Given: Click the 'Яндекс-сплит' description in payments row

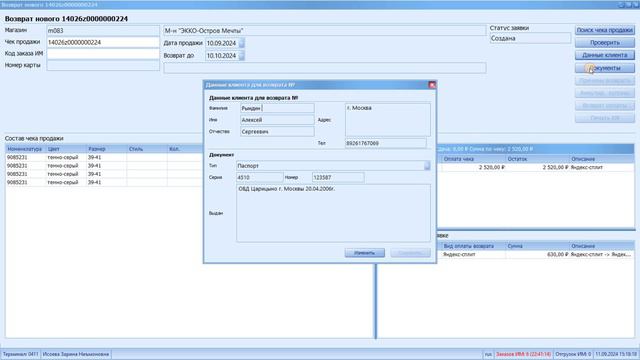Looking at the screenshot, I should pyautogui.click(x=587, y=167).
